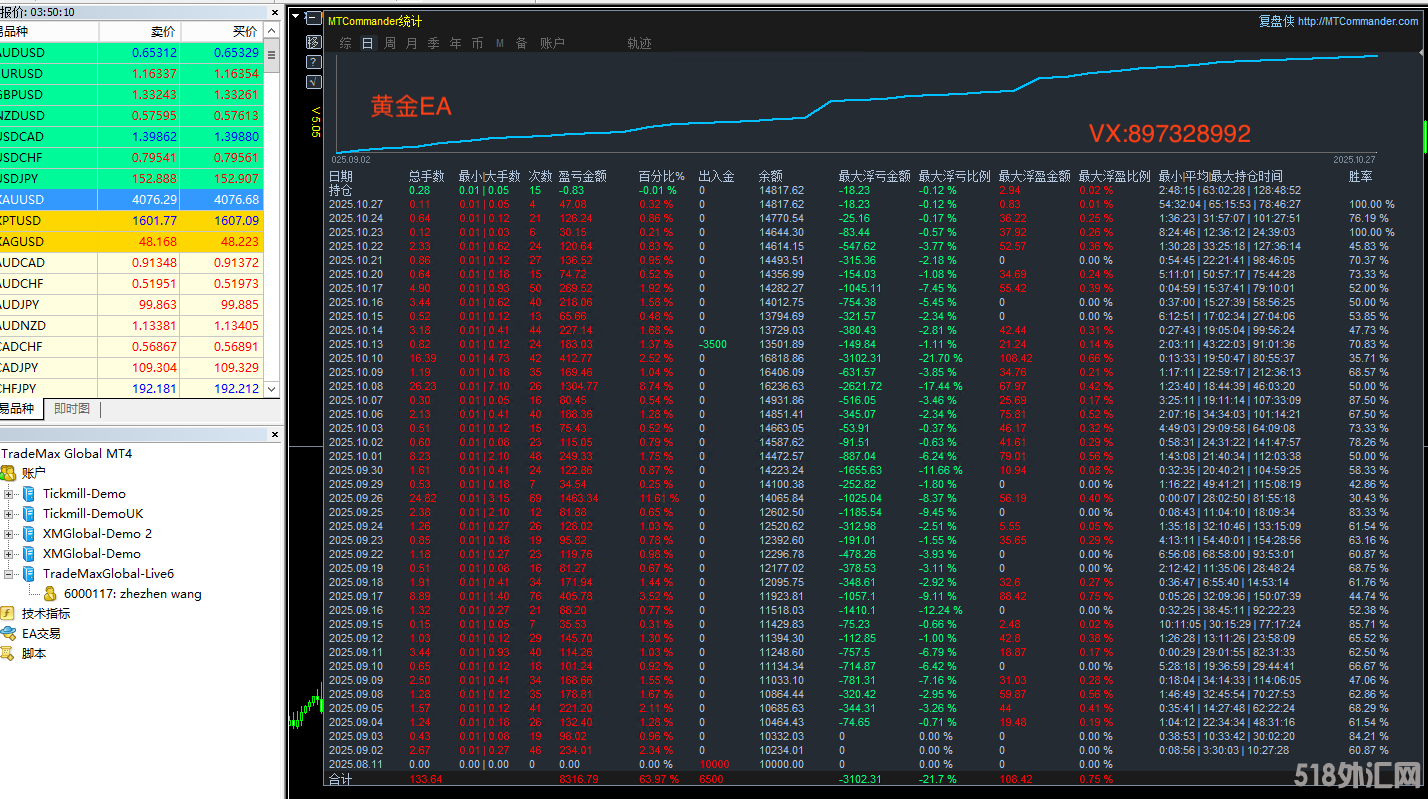Click the 脚本 scripts icon
Image resolution: width=1428 pixels, height=799 pixels.
(8, 653)
